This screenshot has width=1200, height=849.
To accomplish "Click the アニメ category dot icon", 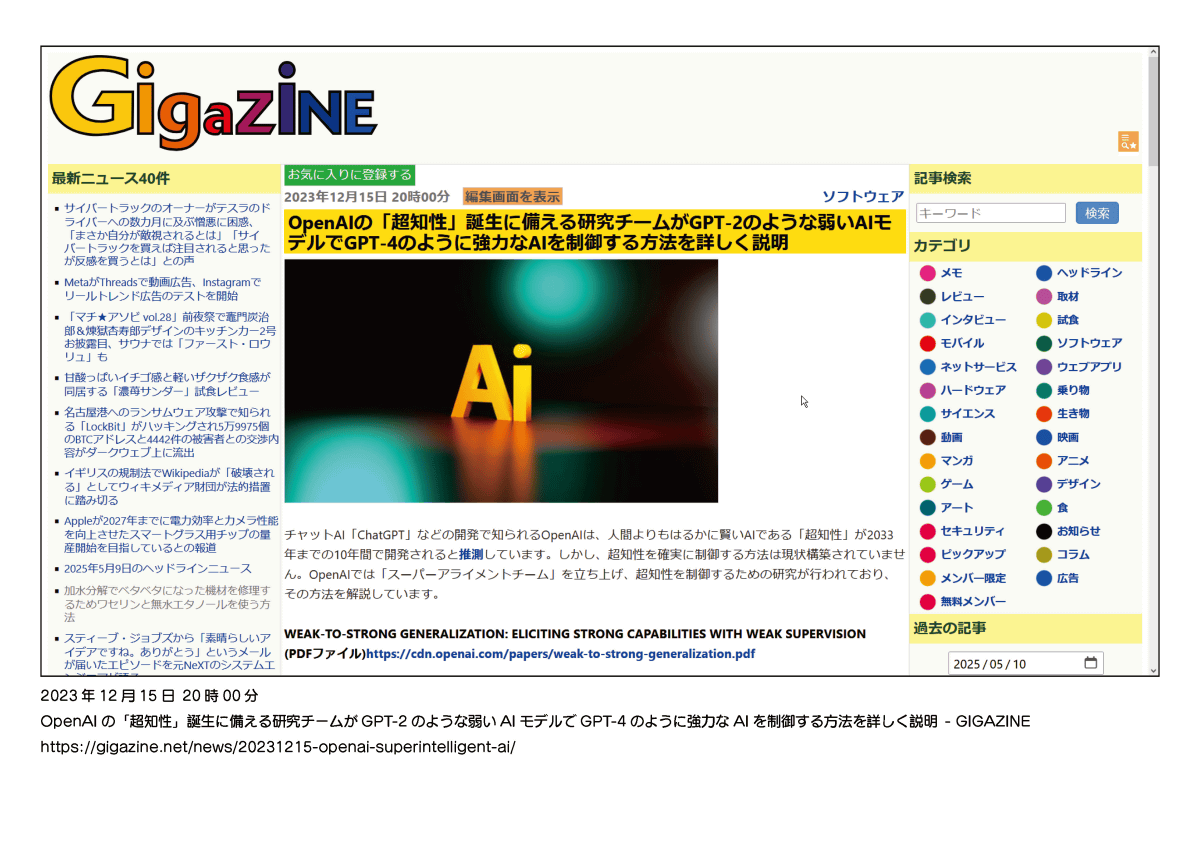I will 1044,461.
